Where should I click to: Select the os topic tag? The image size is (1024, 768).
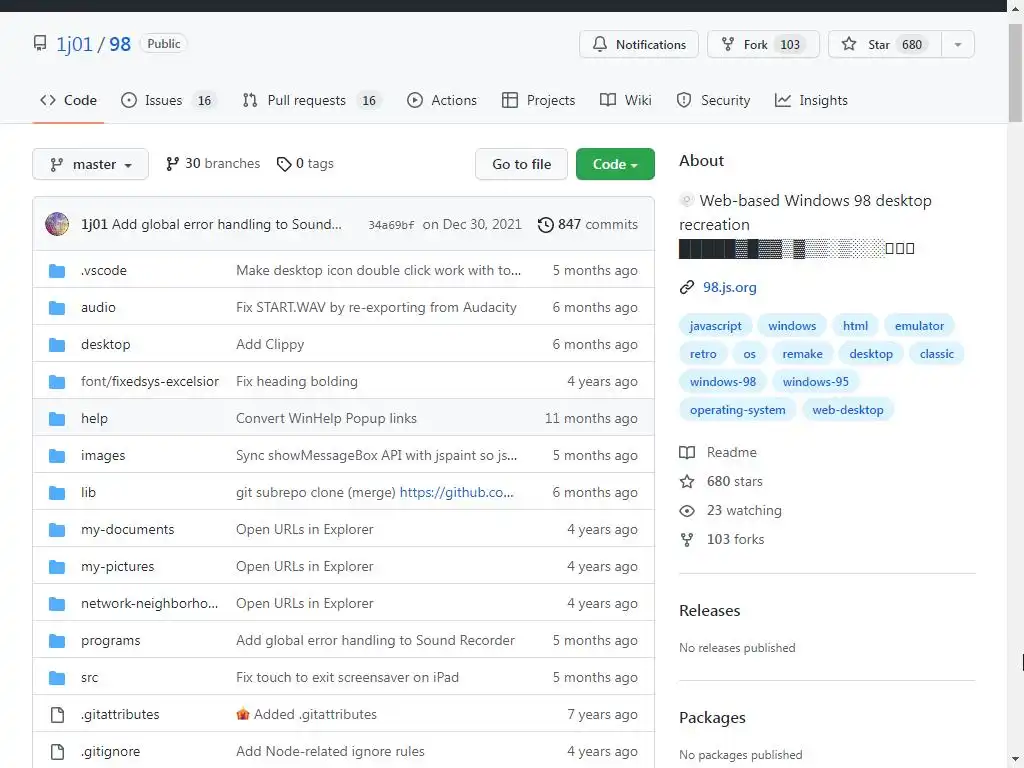(x=749, y=354)
